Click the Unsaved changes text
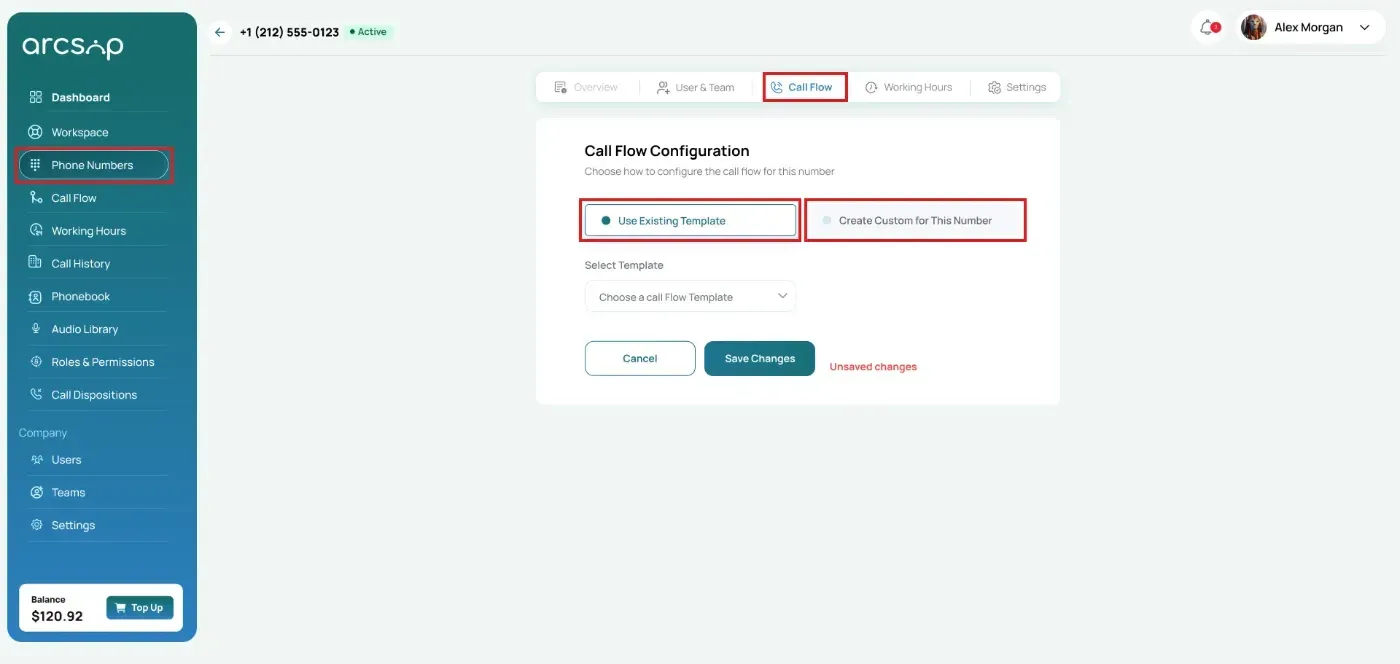 coord(873,367)
